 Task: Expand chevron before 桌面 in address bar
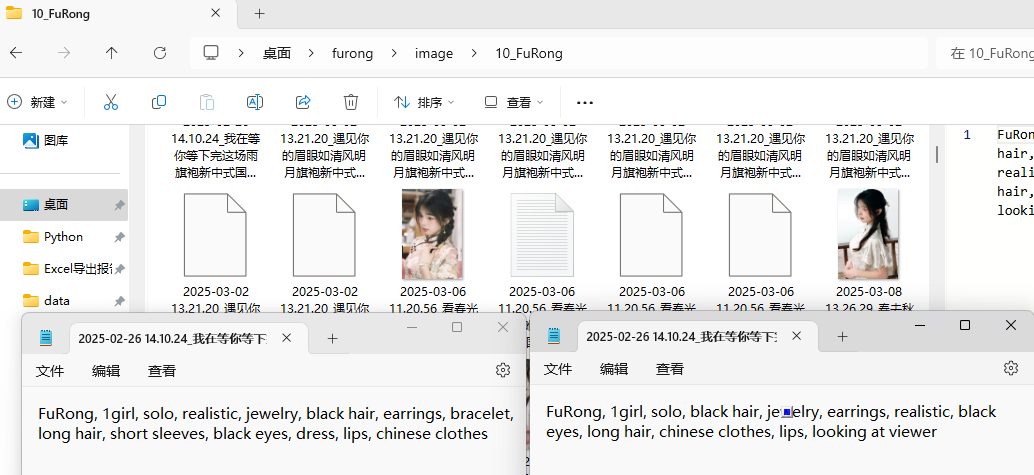(242, 53)
